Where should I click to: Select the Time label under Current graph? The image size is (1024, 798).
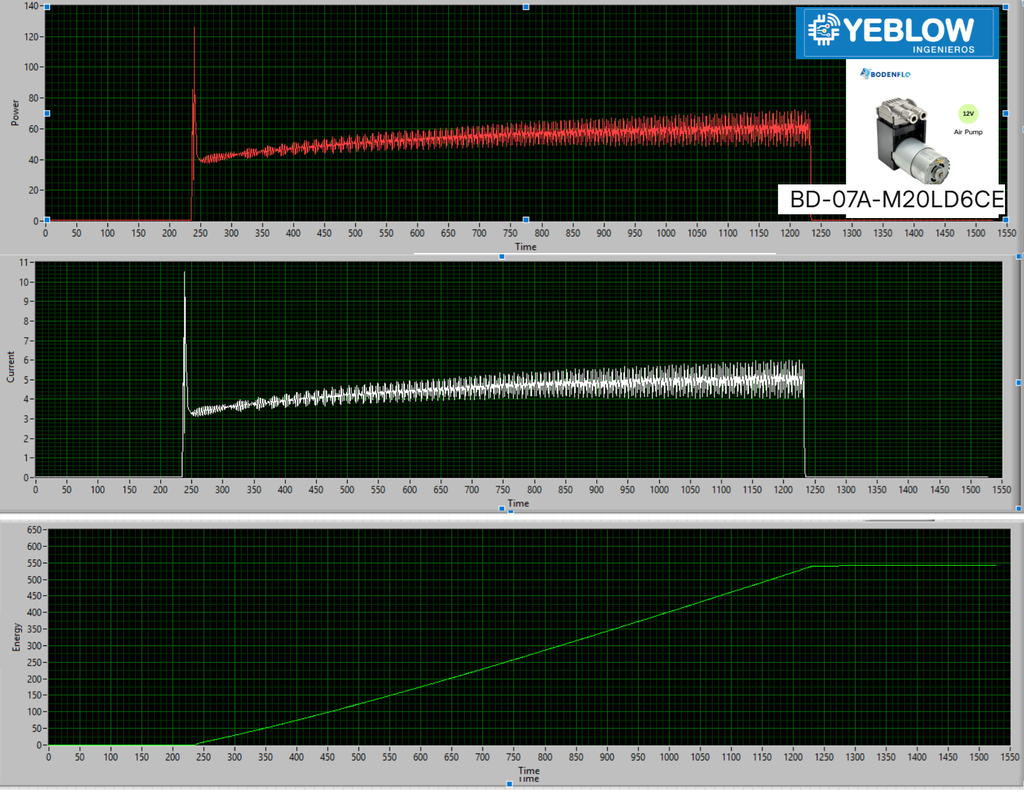point(519,503)
